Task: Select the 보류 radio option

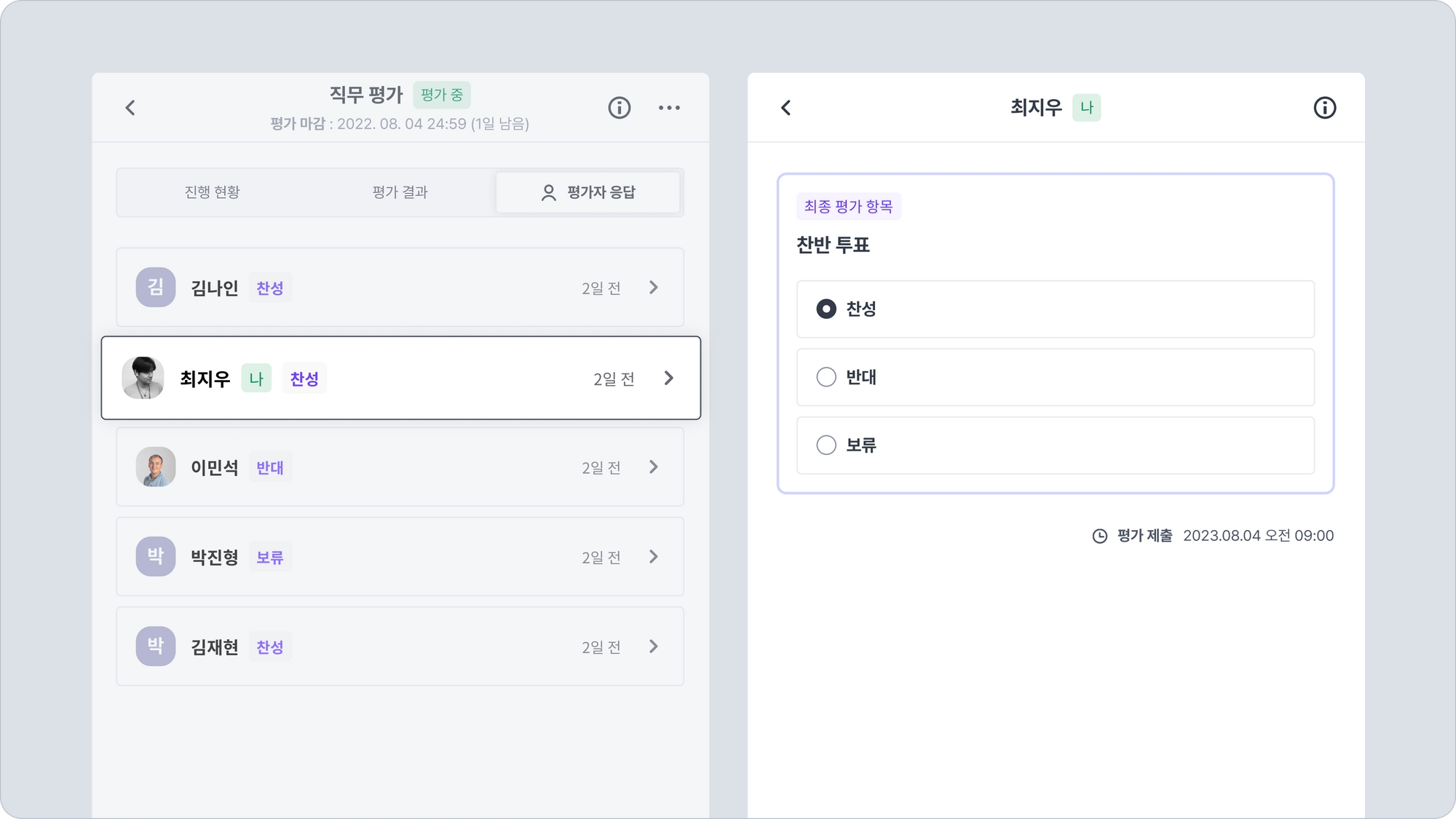Action: (826, 445)
